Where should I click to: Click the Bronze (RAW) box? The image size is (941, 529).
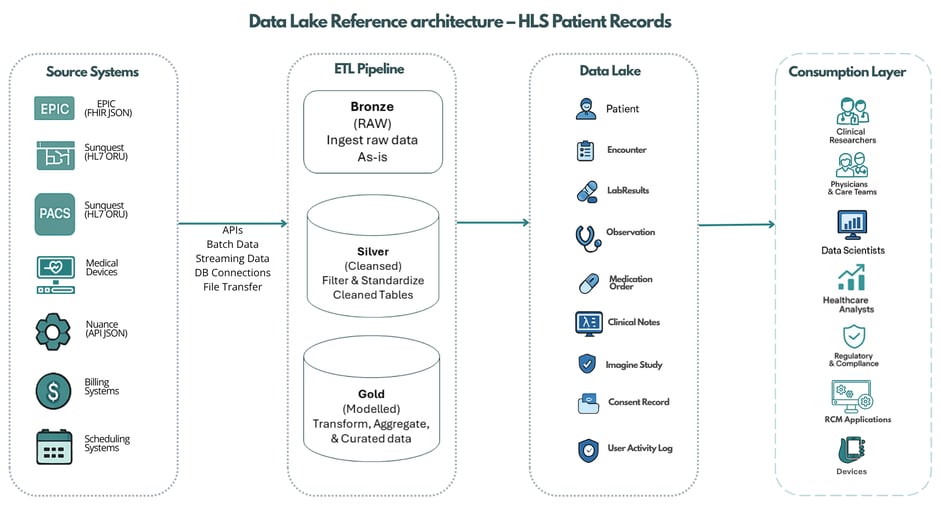click(373, 131)
